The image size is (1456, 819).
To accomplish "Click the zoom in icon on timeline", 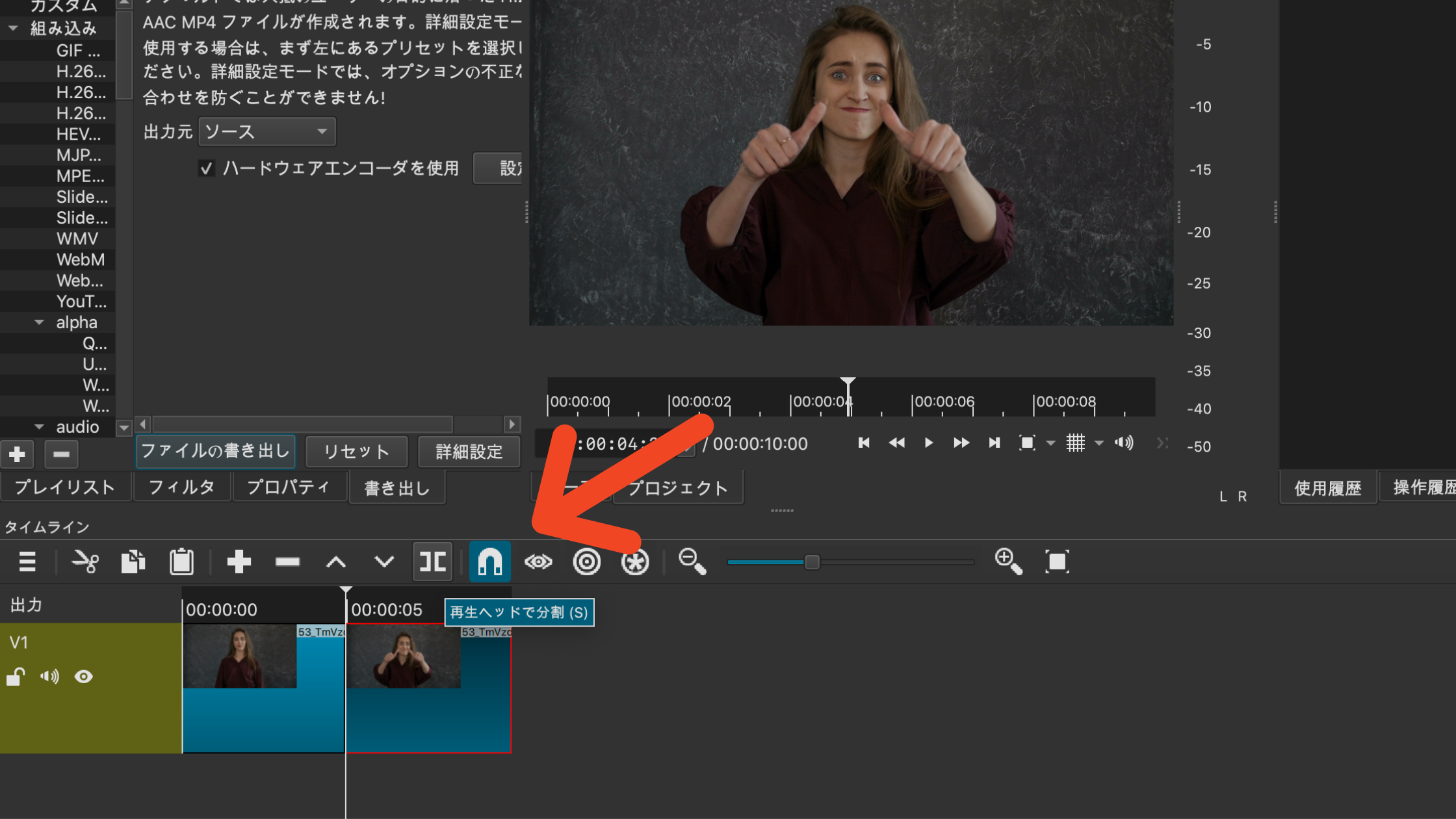I will click(x=1009, y=561).
